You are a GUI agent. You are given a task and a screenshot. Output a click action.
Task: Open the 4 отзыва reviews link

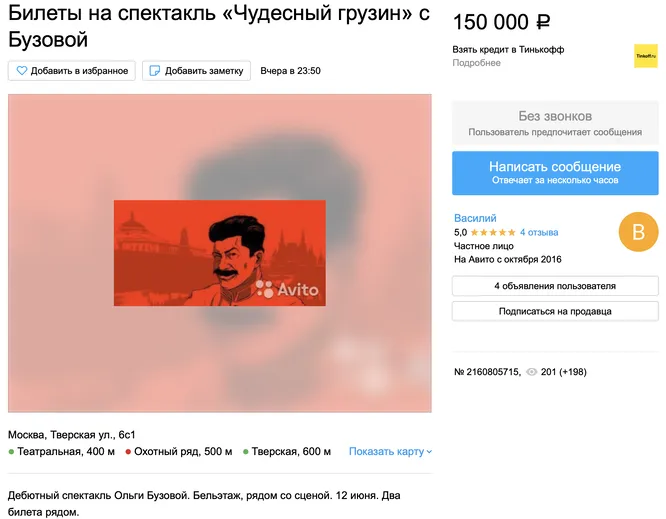click(539, 232)
